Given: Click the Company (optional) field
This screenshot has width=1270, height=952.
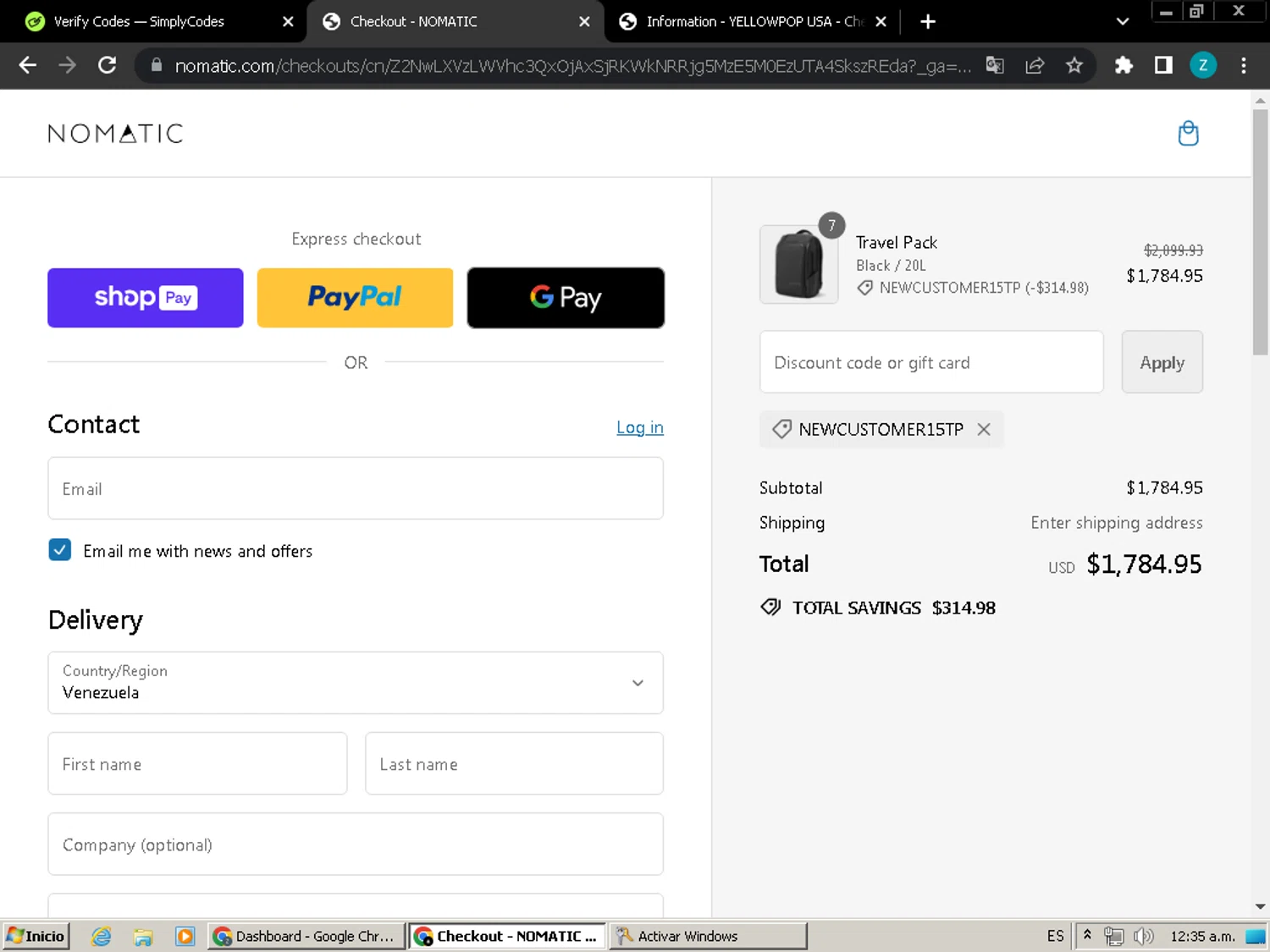Looking at the screenshot, I should pos(356,844).
